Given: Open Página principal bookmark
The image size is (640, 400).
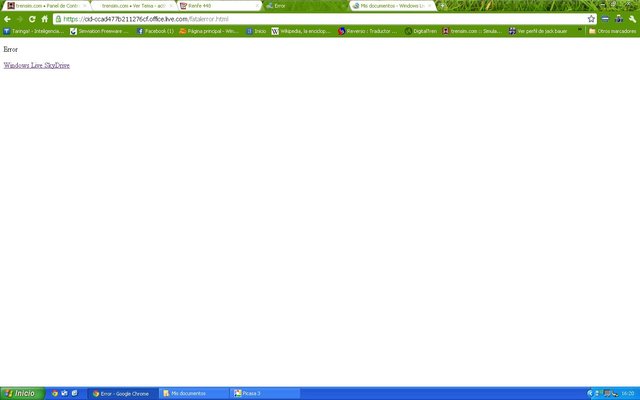Looking at the screenshot, I should [209, 31].
